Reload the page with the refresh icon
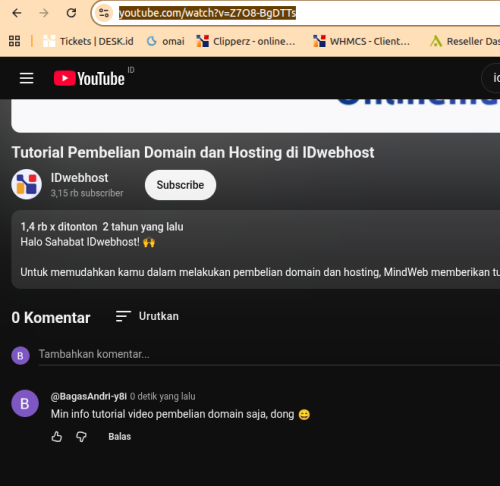Image resolution: width=500 pixels, height=486 pixels. click(71, 13)
